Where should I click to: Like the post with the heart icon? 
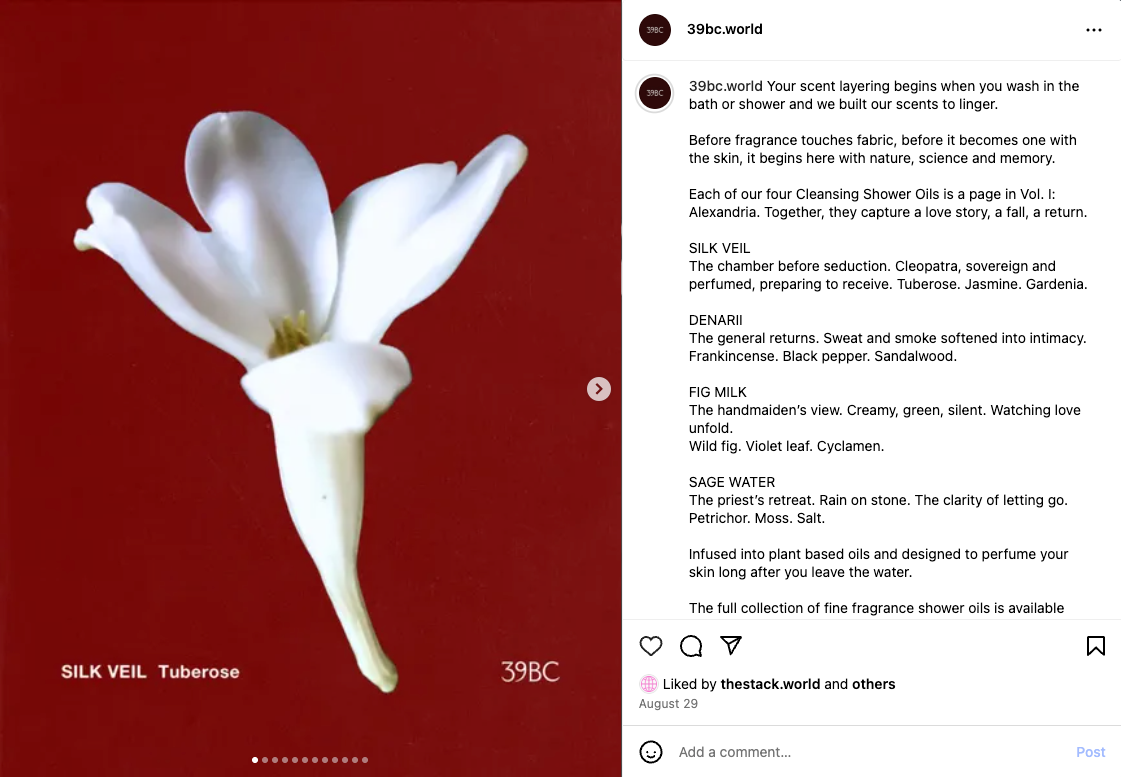click(651, 645)
